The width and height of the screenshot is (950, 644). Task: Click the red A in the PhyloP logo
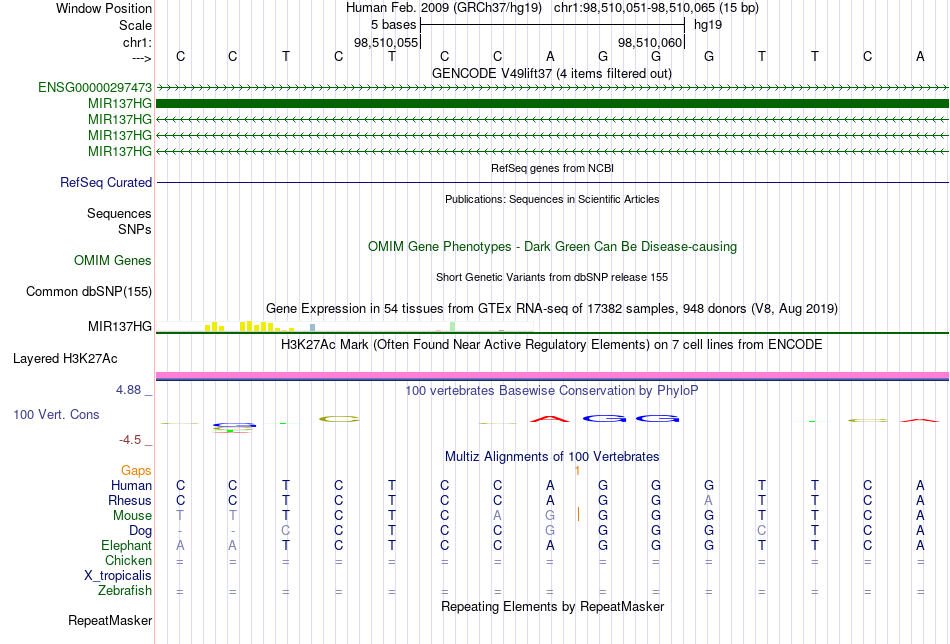(x=550, y=419)
